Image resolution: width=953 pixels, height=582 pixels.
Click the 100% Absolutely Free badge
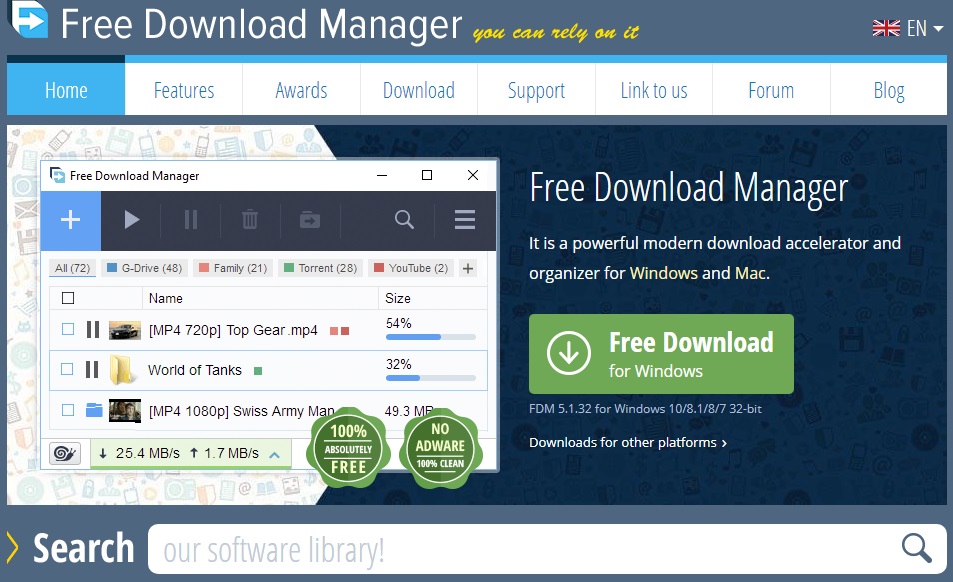point(348,448)
